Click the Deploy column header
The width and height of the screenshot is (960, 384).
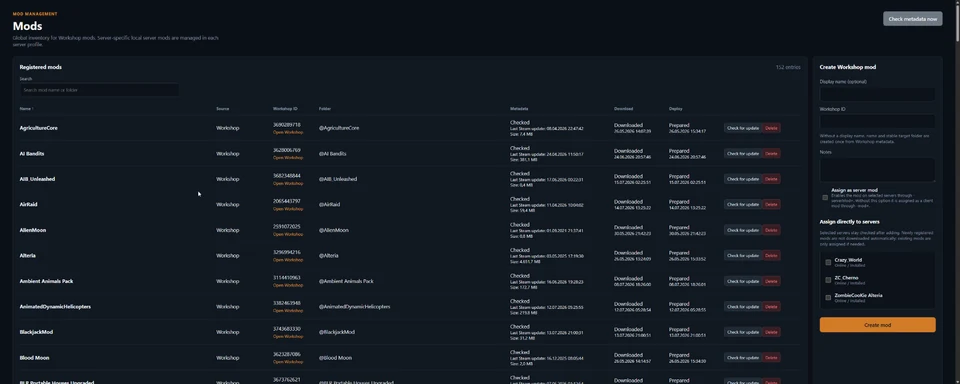(x=675, y=109)
